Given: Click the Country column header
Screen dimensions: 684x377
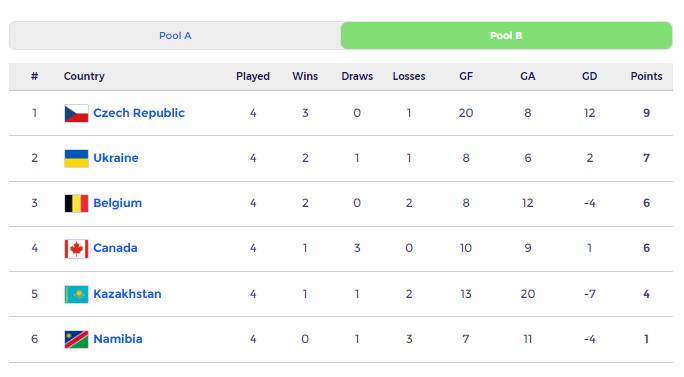Looking at the screenshot, I should (84, 76).
